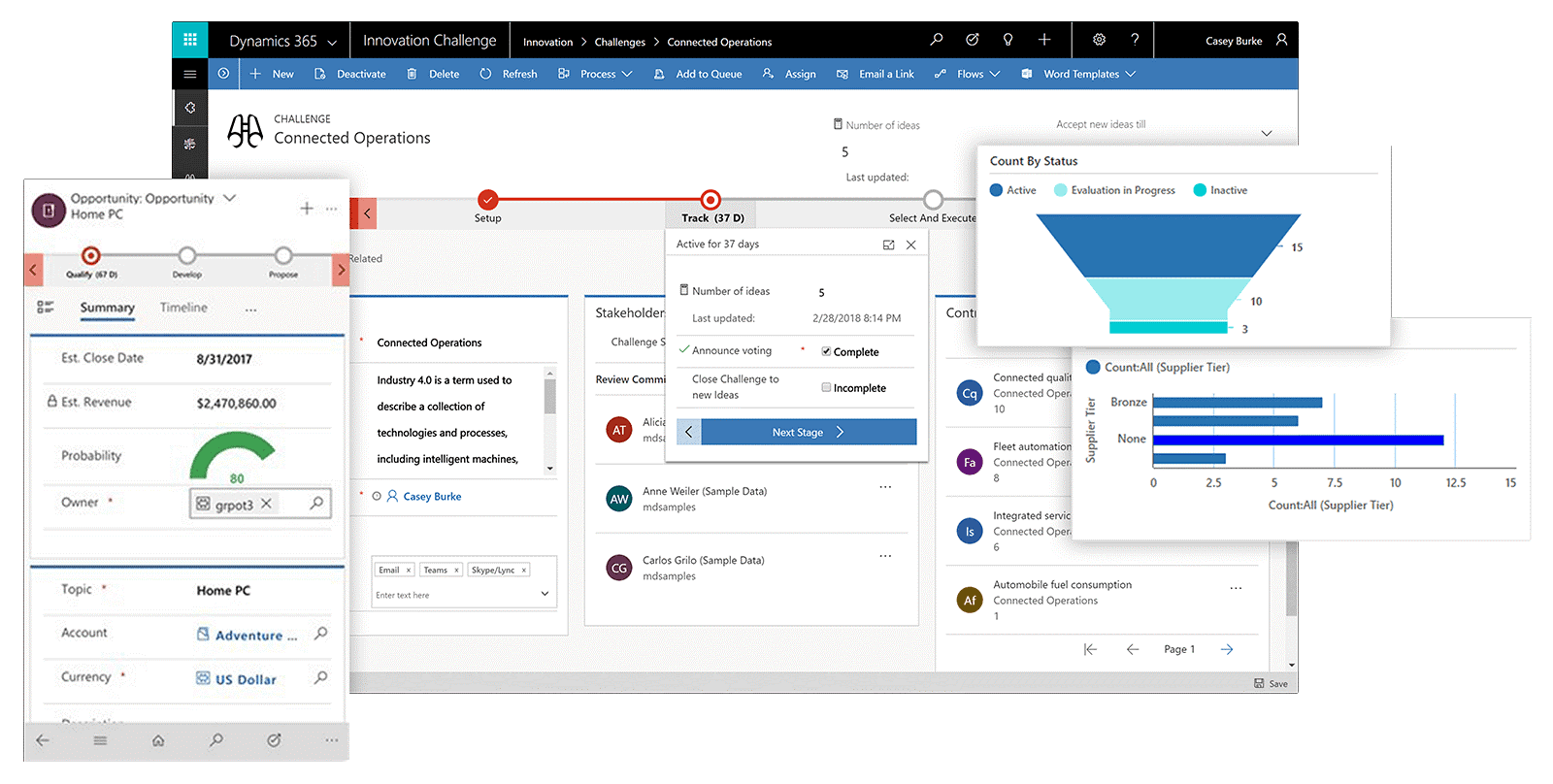The image size is (1553, 784).
Task: Click Deactivate in the command bar
Action: tap(350, 74)
